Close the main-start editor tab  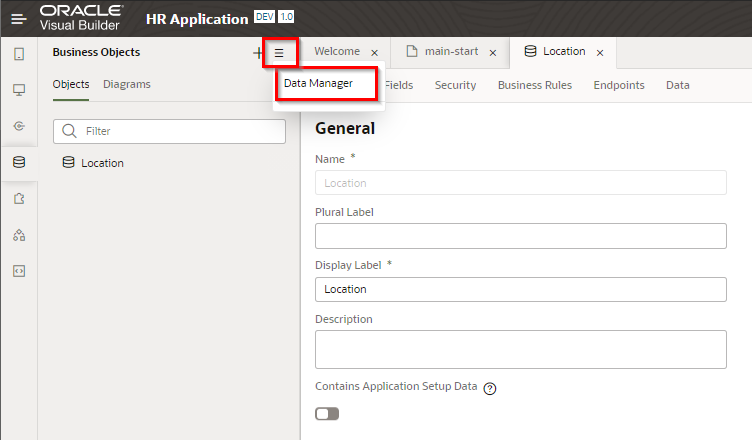[493, 53]
